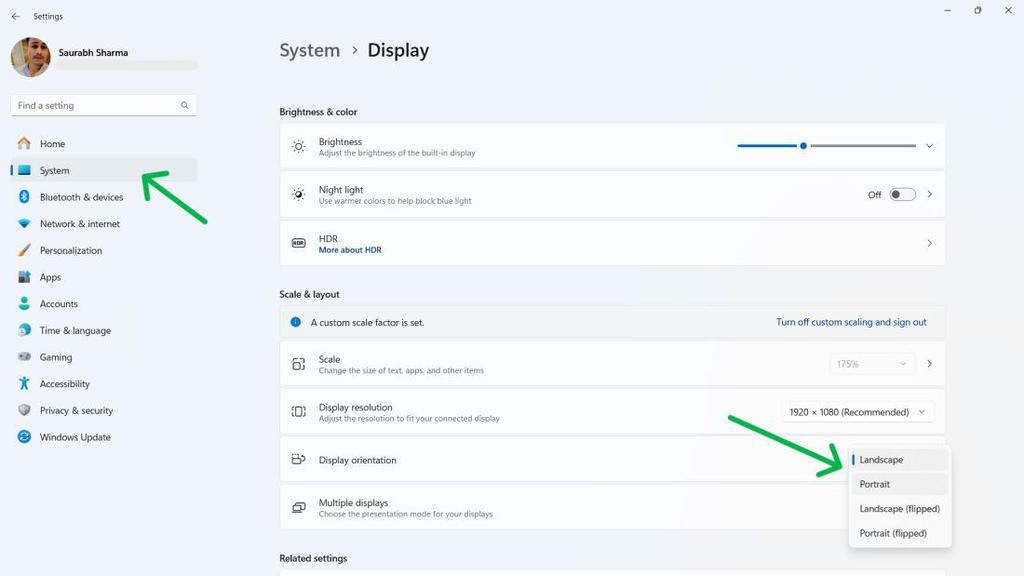Viewport: 1024px width, 576px height.
Task: Click the HDR icon
Action: click(297, 243)
